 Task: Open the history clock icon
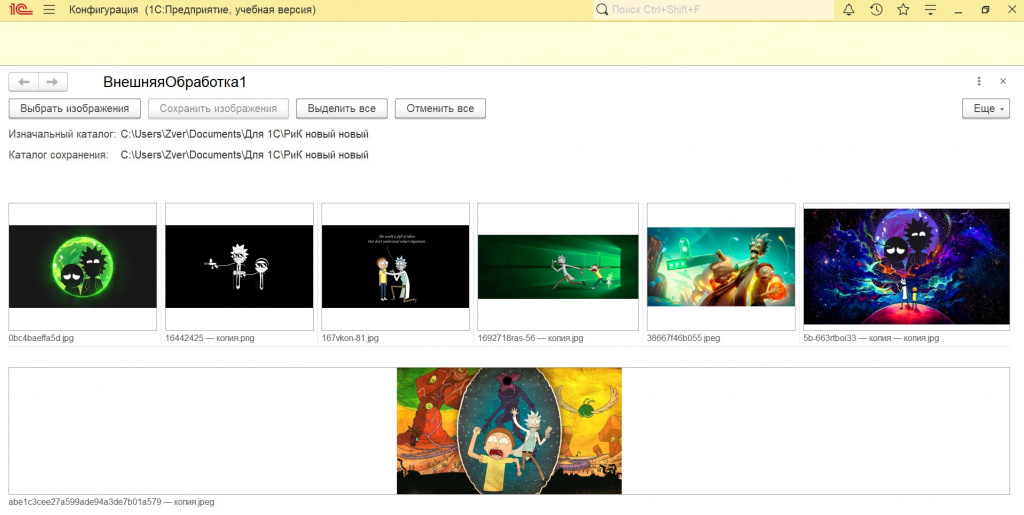[876, 10]
